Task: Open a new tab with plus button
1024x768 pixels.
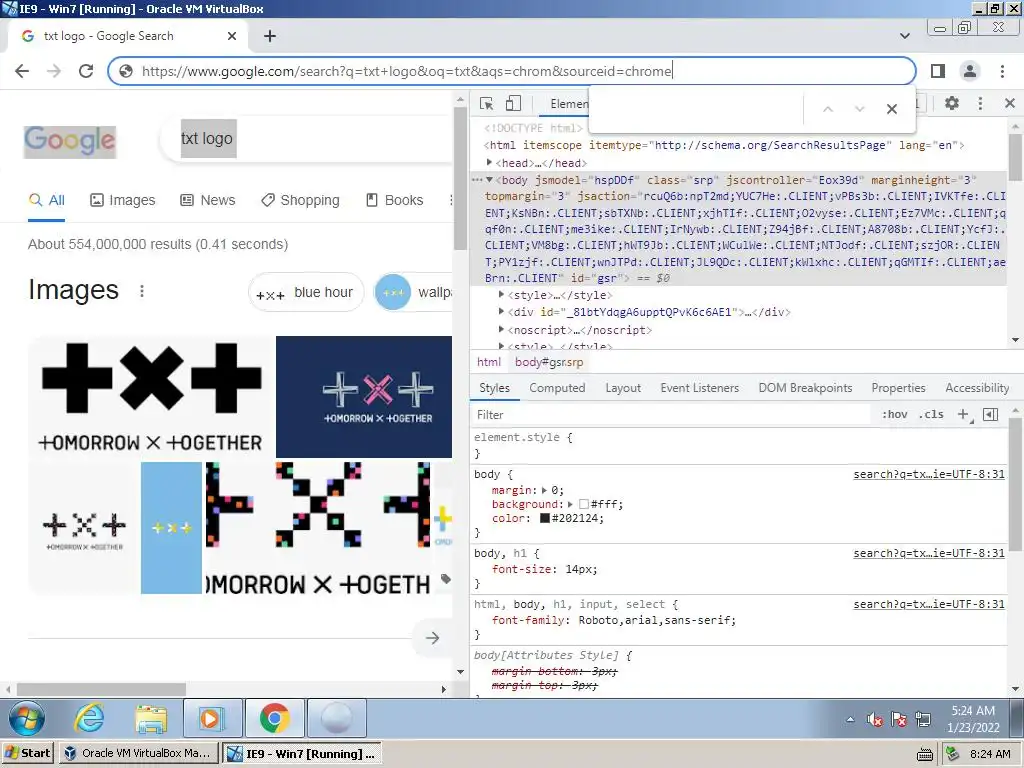Action: pyautogui.click(x=270, y=37)
